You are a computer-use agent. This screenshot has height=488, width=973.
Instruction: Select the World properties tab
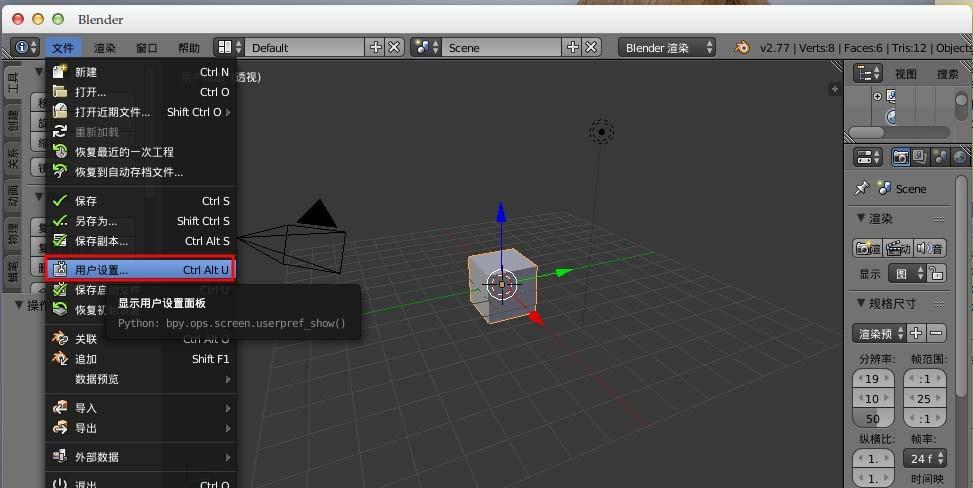[960, 157]
